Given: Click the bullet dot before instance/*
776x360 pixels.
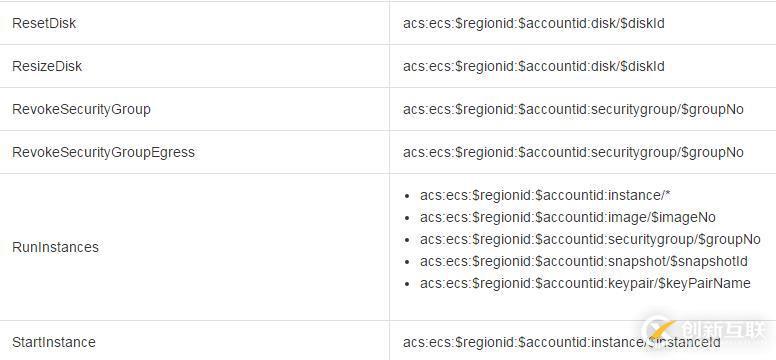Looking at the screenshot, I should click(407, 197).
